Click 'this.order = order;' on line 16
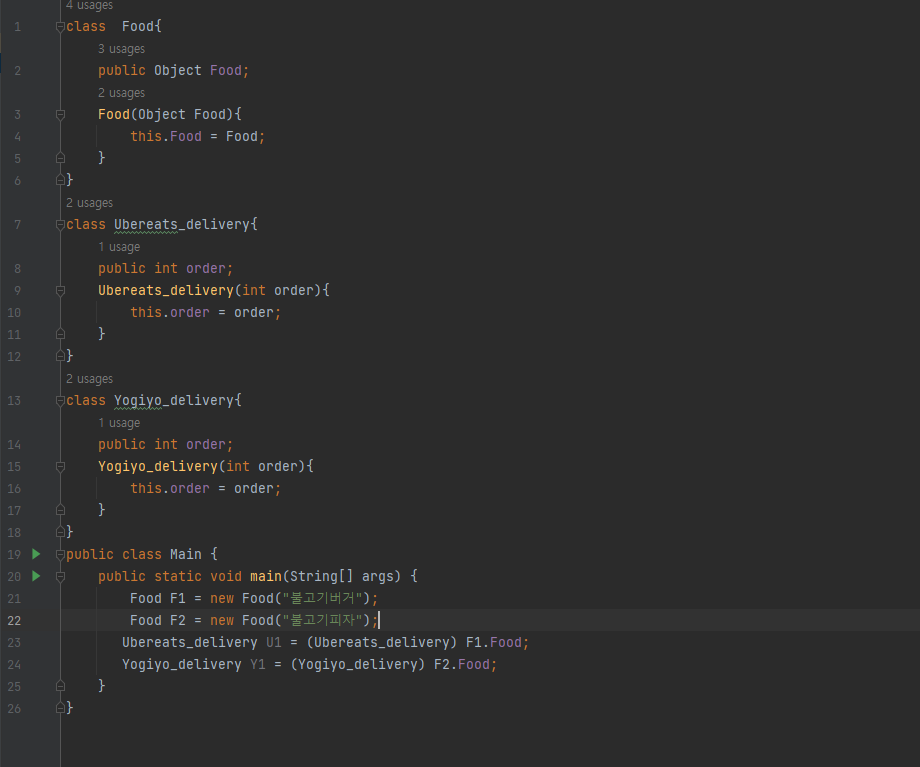 (205, 488)
